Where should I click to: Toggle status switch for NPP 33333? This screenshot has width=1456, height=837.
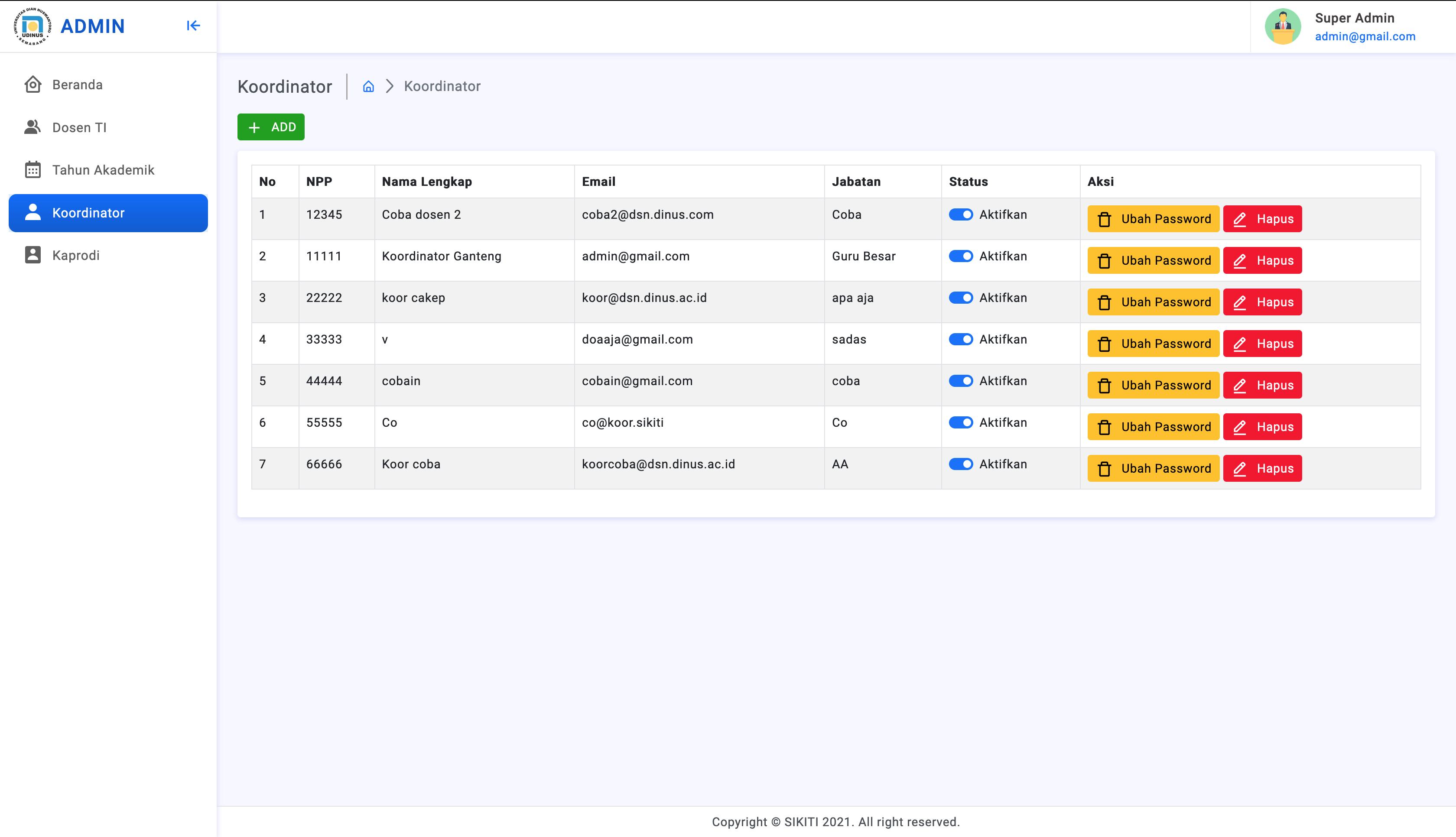[x=961, y=339]
